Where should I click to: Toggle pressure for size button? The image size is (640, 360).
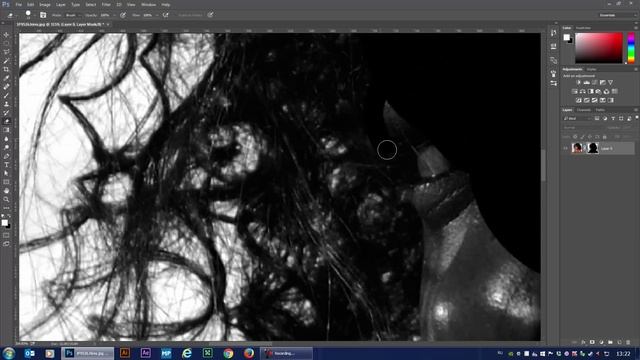[x=210, y=15]
